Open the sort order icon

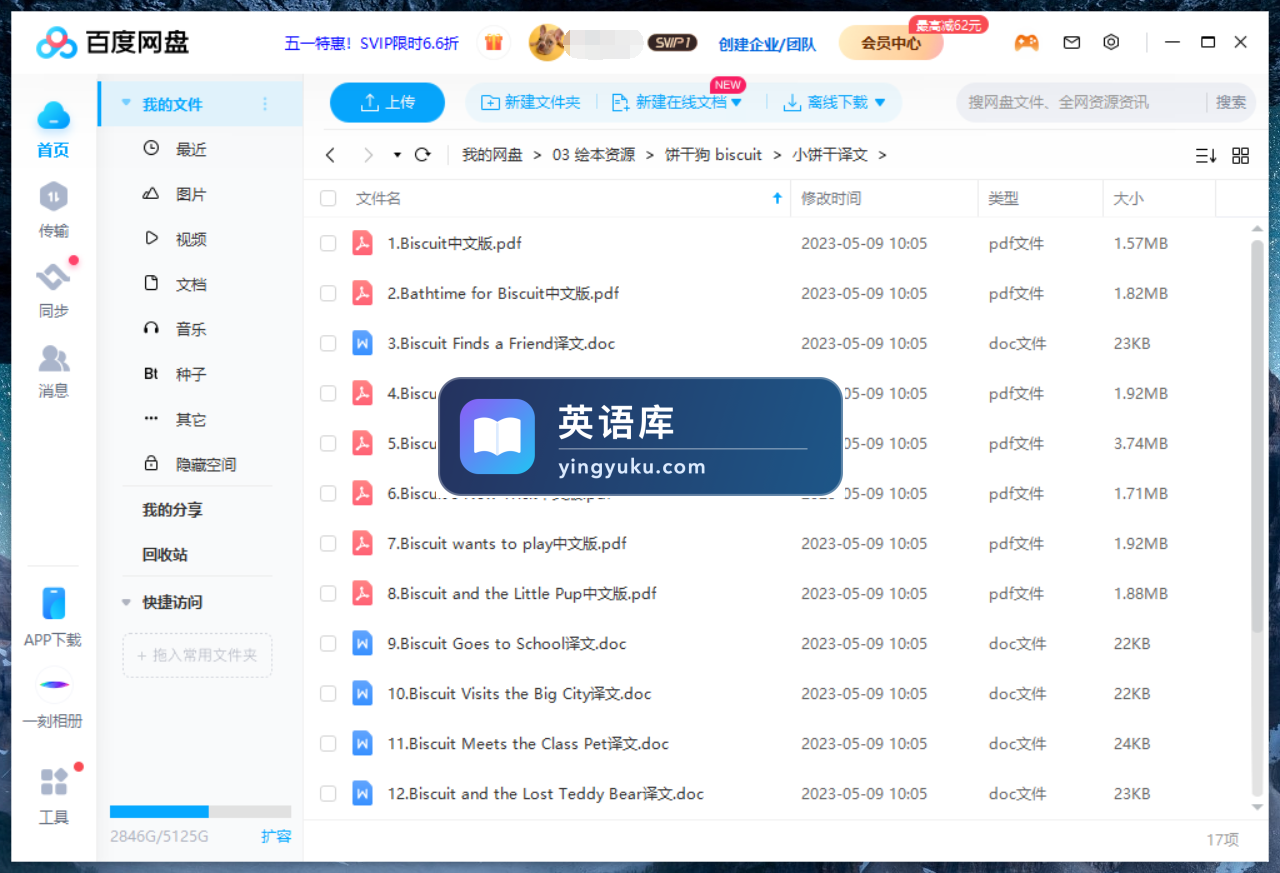coord(1206,155)
